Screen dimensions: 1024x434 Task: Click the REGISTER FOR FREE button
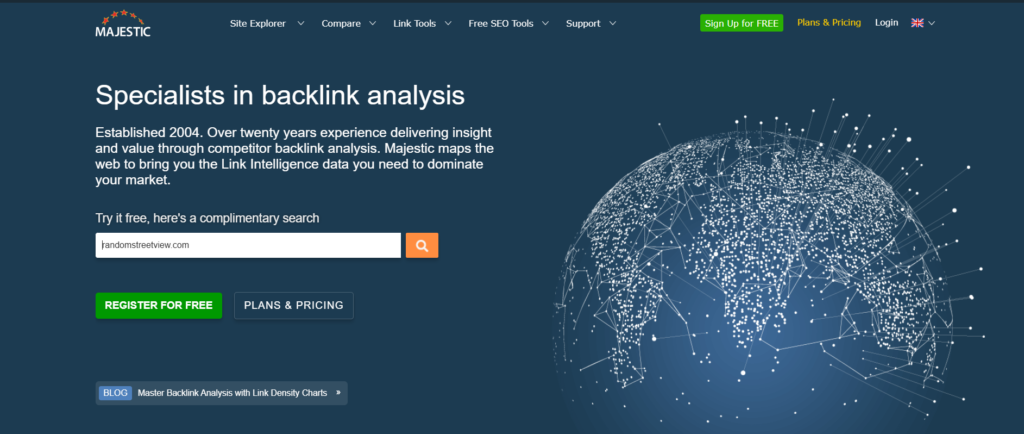click(159, 305)
